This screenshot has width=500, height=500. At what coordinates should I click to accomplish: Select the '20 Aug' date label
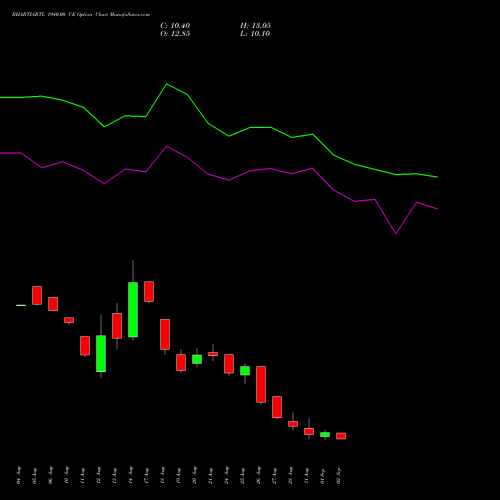tap(195, 475)
